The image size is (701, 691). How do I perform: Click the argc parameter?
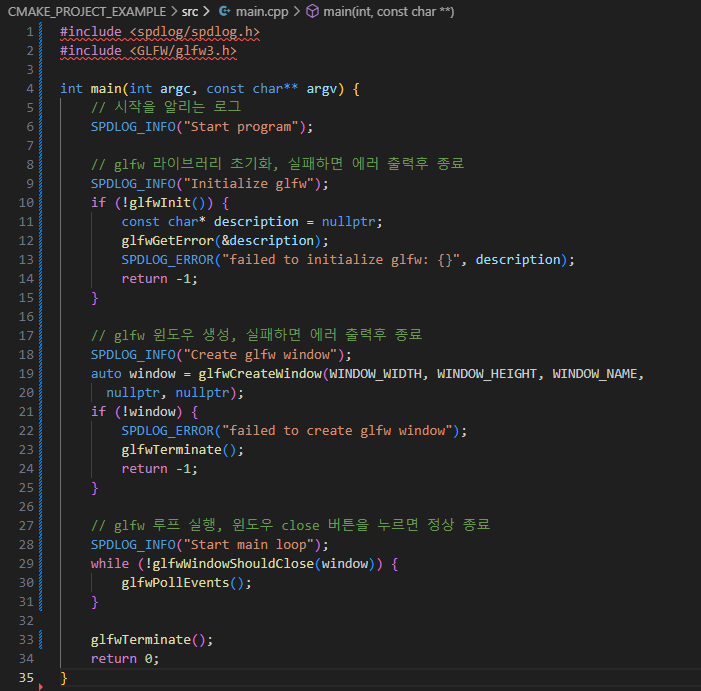(175, 88)
